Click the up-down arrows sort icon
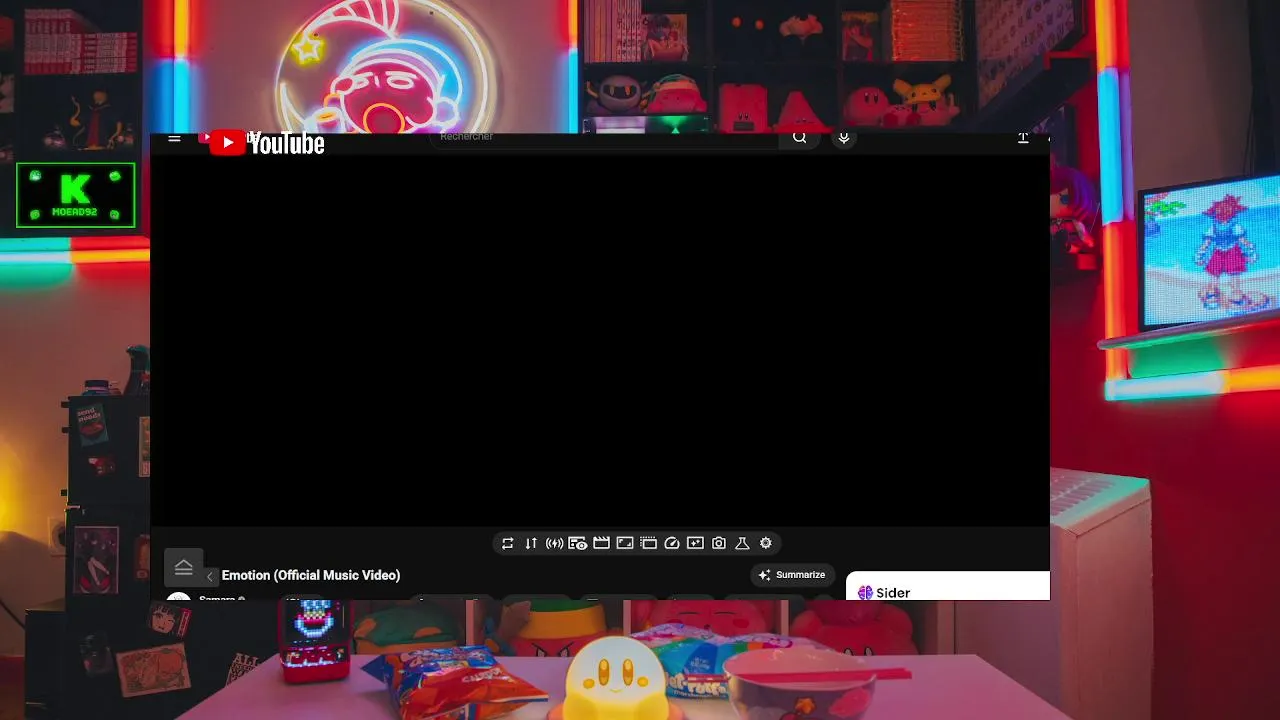Viewport: 1280px width, 720px height. pyautogui.click(x=531, y=543)
